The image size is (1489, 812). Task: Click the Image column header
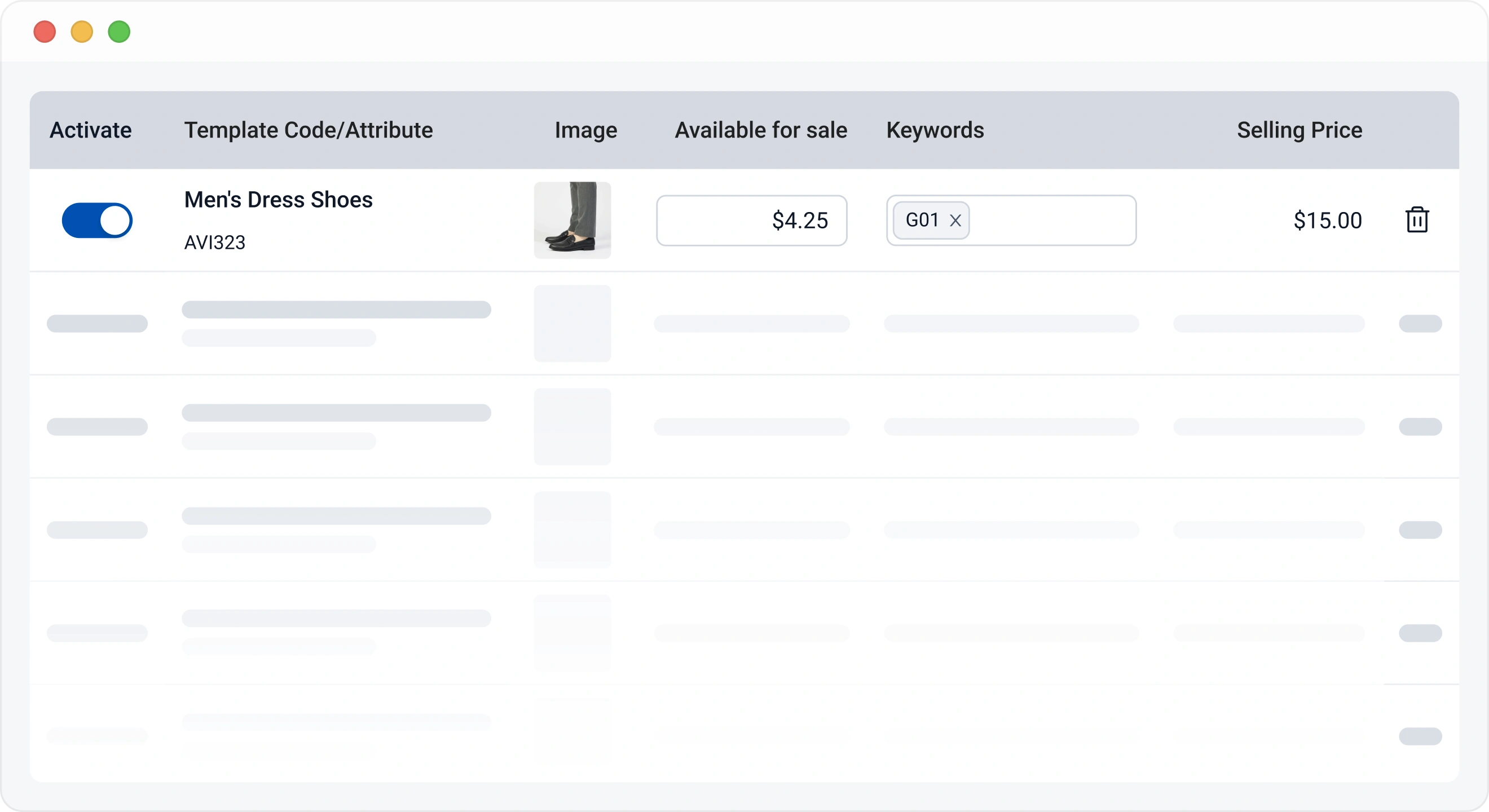(585, 130)
